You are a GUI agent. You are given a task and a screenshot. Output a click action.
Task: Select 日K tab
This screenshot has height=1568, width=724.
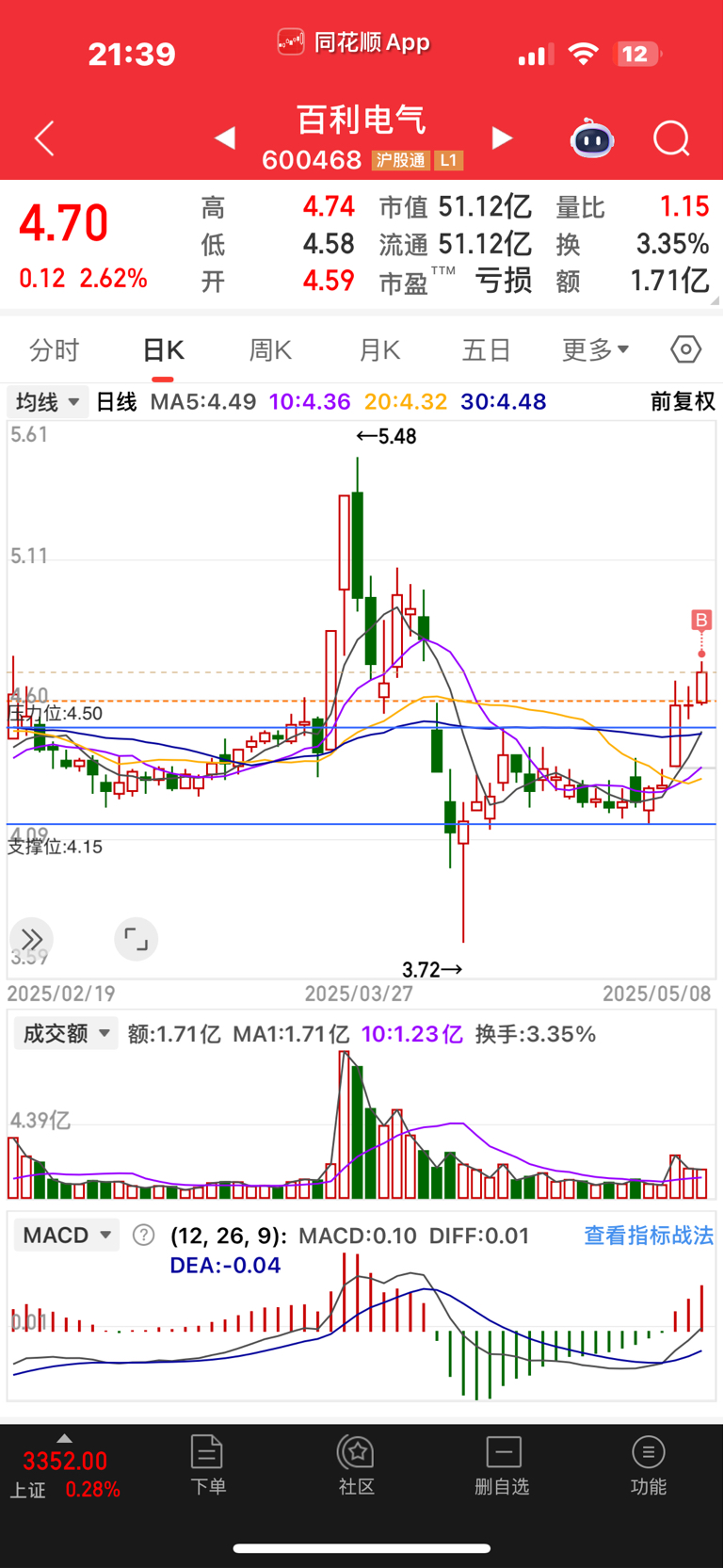pos(163,350)
